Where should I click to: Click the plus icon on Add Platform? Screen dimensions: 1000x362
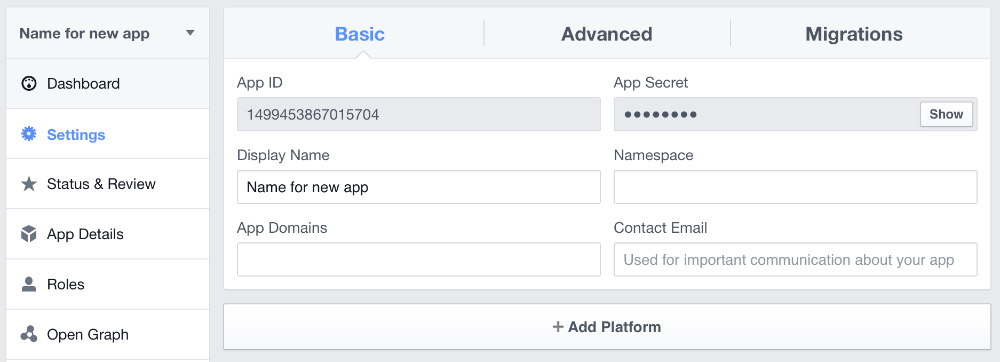[558, 327]
